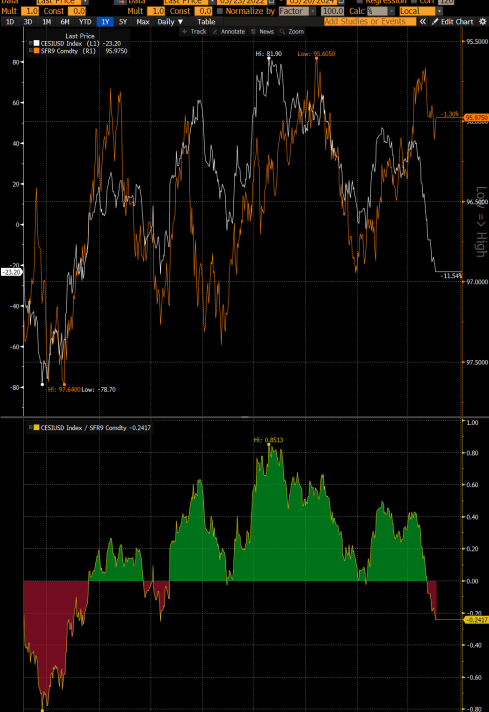Click the -23.20 left axis value tag
The width and height of the screenshot is (489, 712).
click(11, 272)
